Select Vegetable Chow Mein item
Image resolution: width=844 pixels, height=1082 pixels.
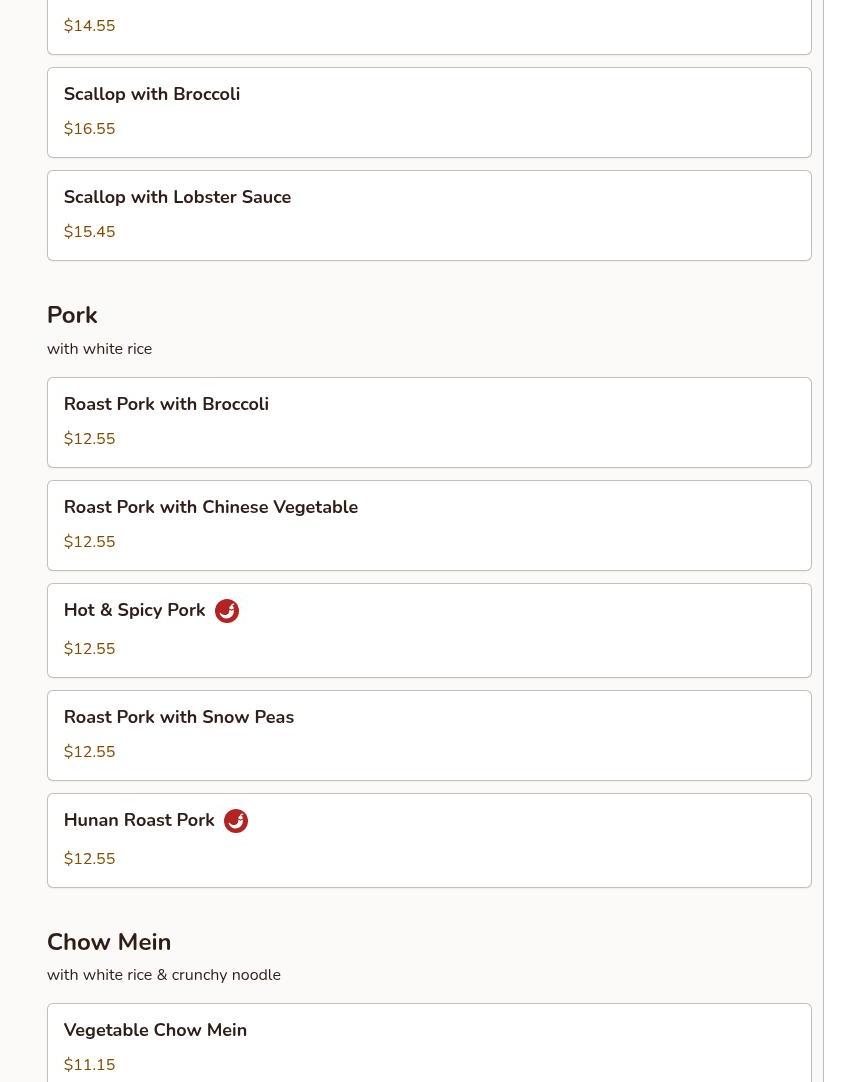coord(429,1043)
